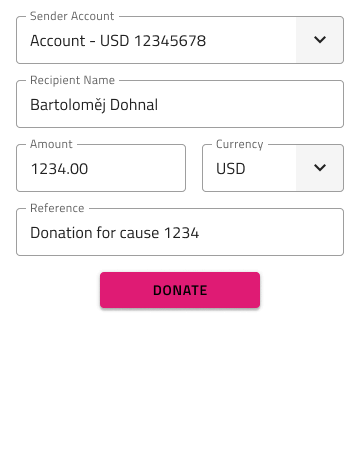
Task: Click the gray arrow box beside USD
Action: click(x=320, y=168)
